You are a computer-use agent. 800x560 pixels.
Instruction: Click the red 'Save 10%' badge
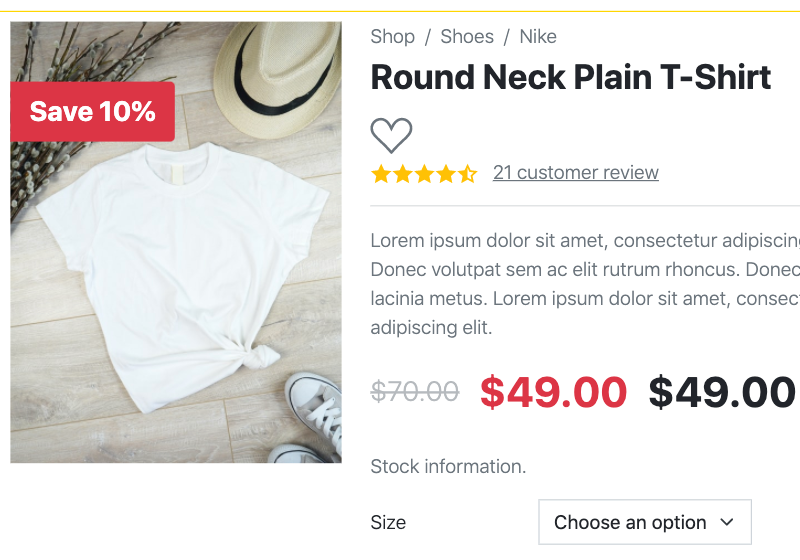[x=92, y=111]
